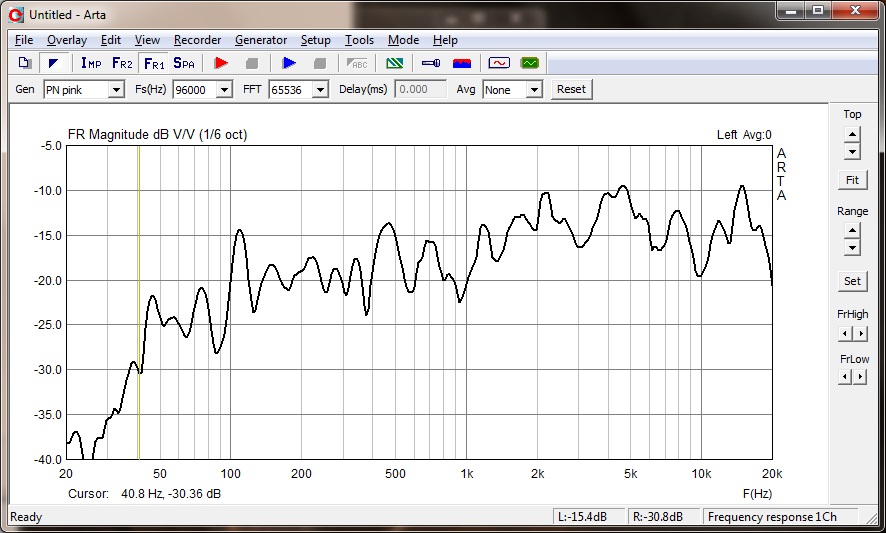Open the Mode menu

[403, 40]
